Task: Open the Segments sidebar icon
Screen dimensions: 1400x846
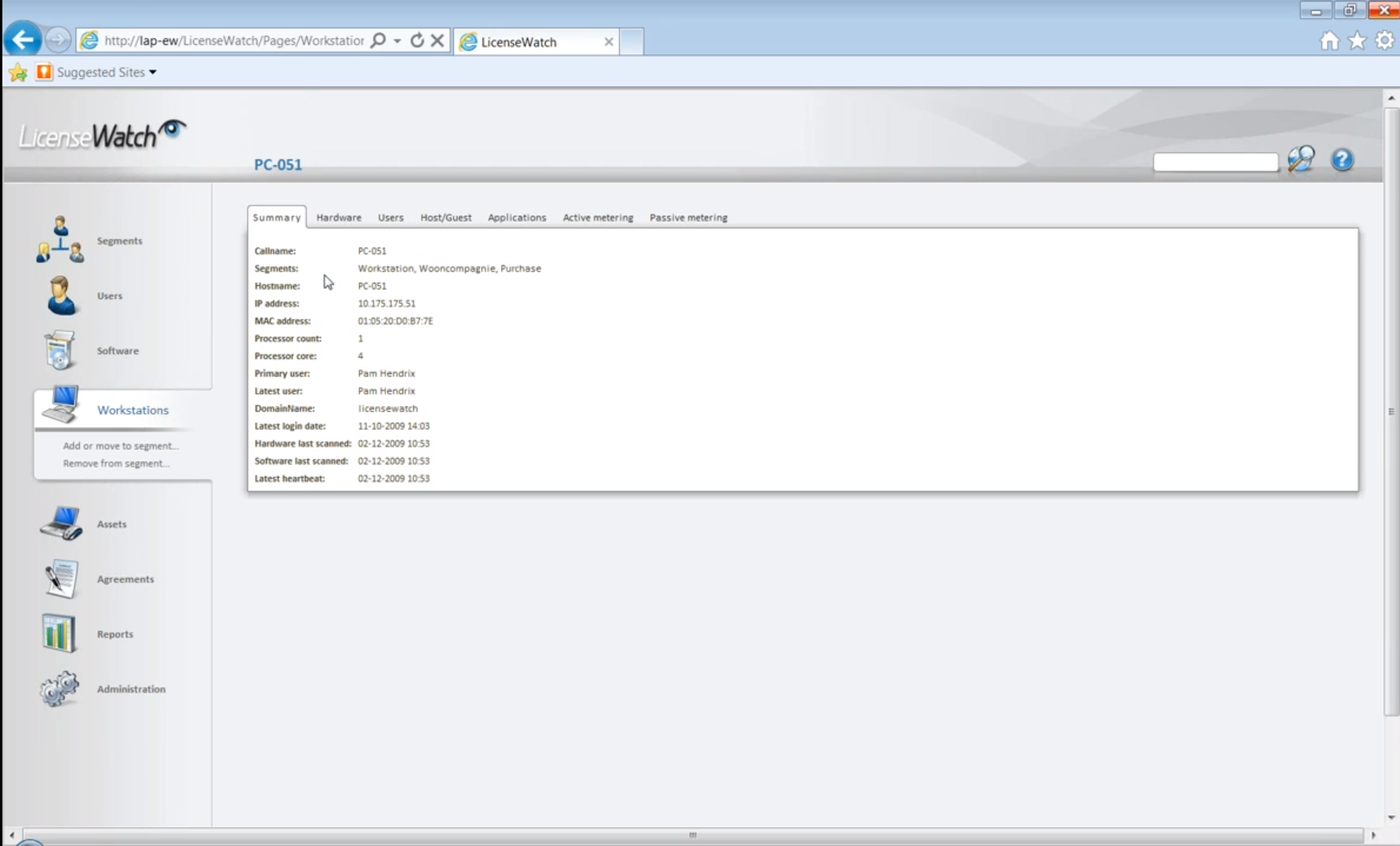Action: point(60,240)
